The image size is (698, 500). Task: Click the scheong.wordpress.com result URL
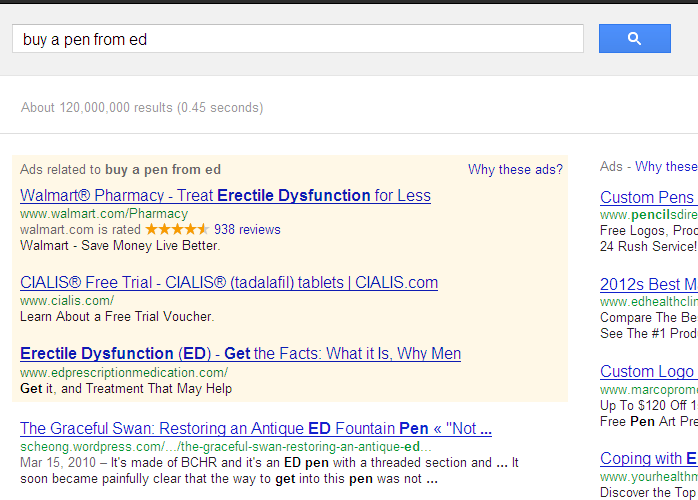coord(225,446)
